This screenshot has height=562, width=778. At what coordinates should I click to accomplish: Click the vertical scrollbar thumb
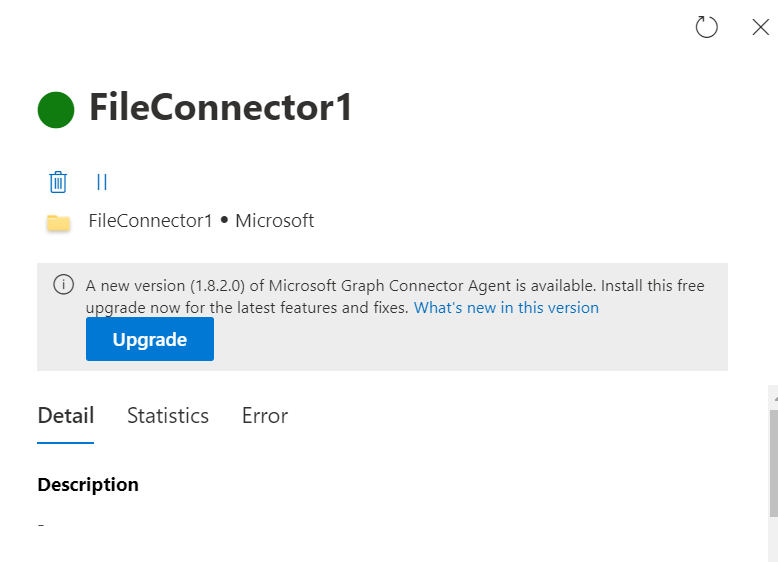773,460
